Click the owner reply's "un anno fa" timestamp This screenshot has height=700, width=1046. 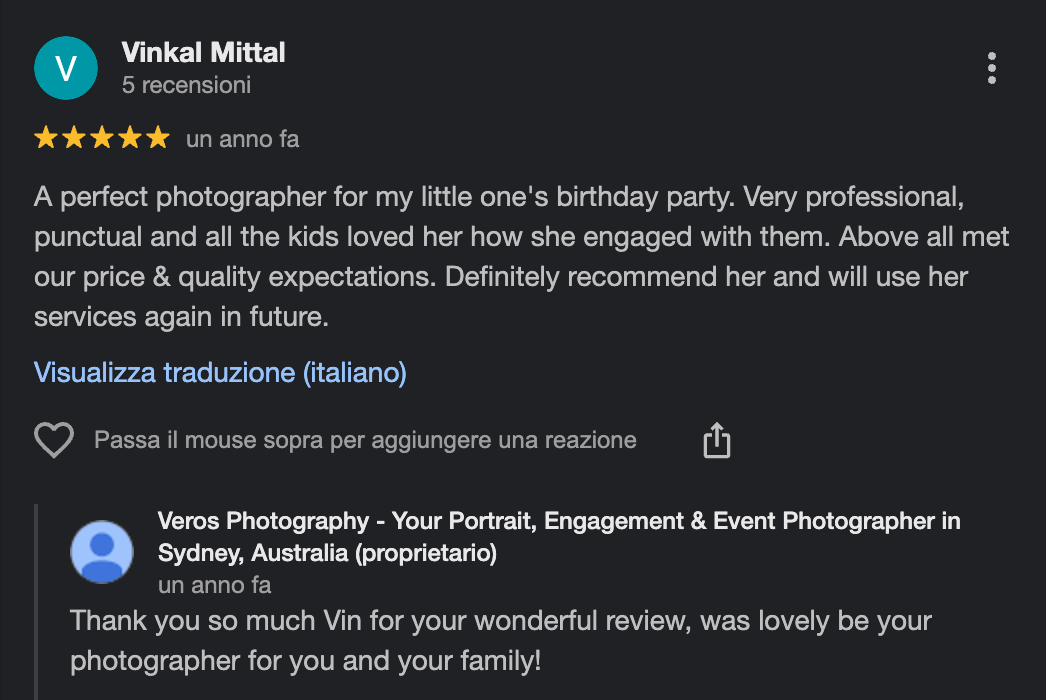214,585
